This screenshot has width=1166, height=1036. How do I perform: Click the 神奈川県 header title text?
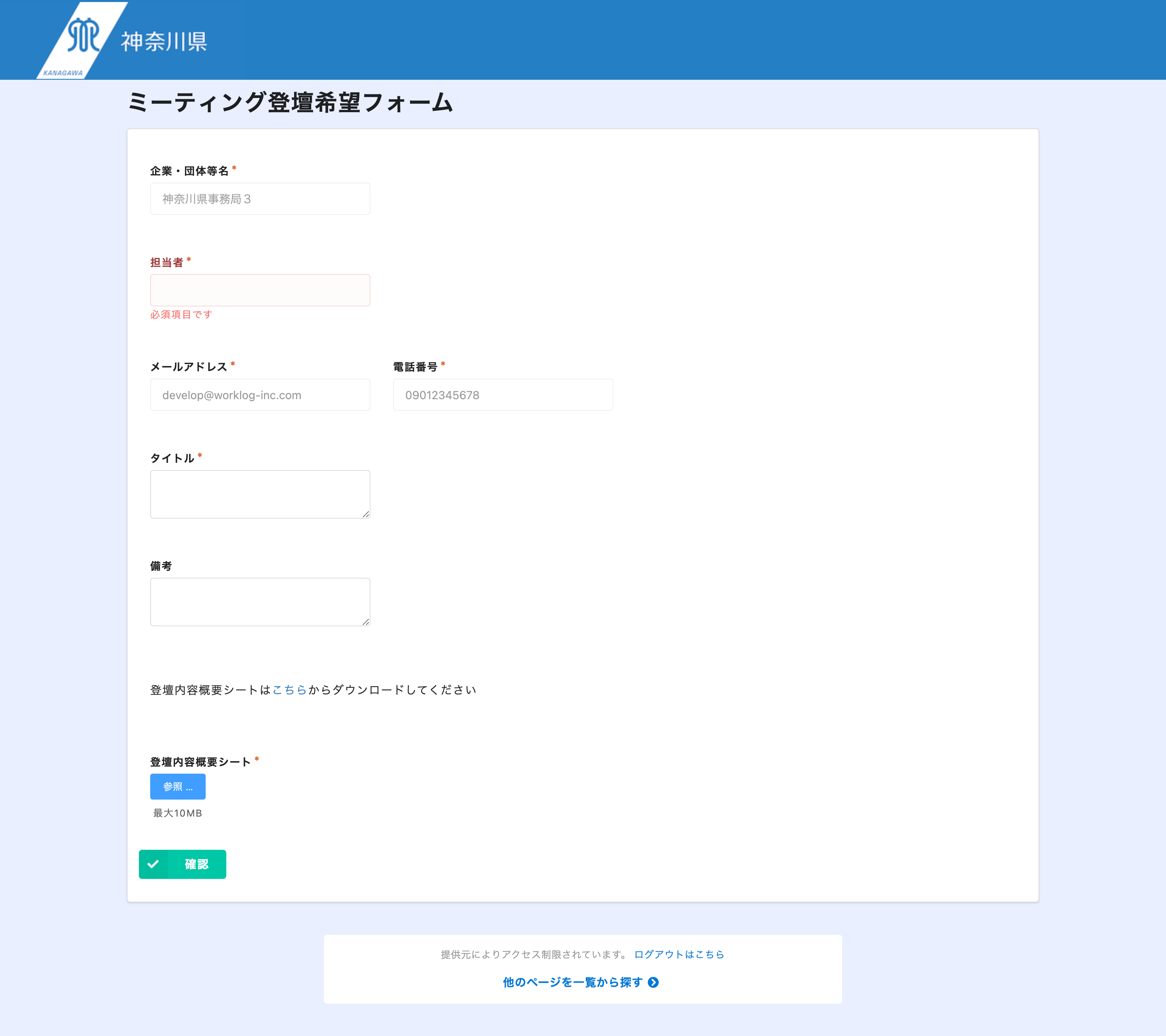click(x=164, y=42)
